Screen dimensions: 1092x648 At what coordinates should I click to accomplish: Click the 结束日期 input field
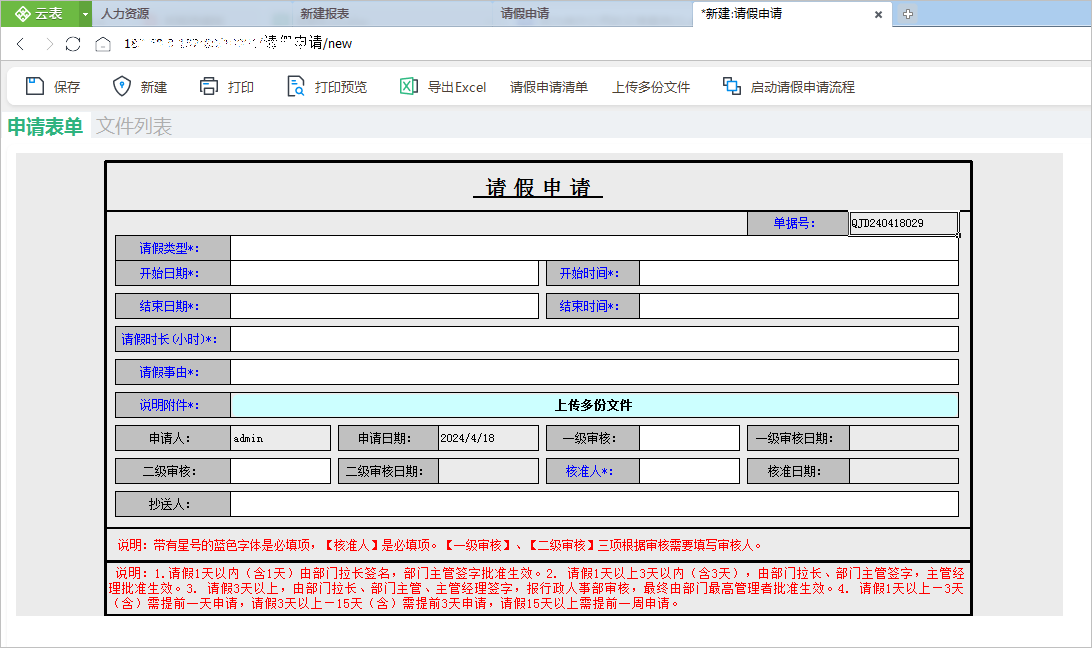(384, 306)
